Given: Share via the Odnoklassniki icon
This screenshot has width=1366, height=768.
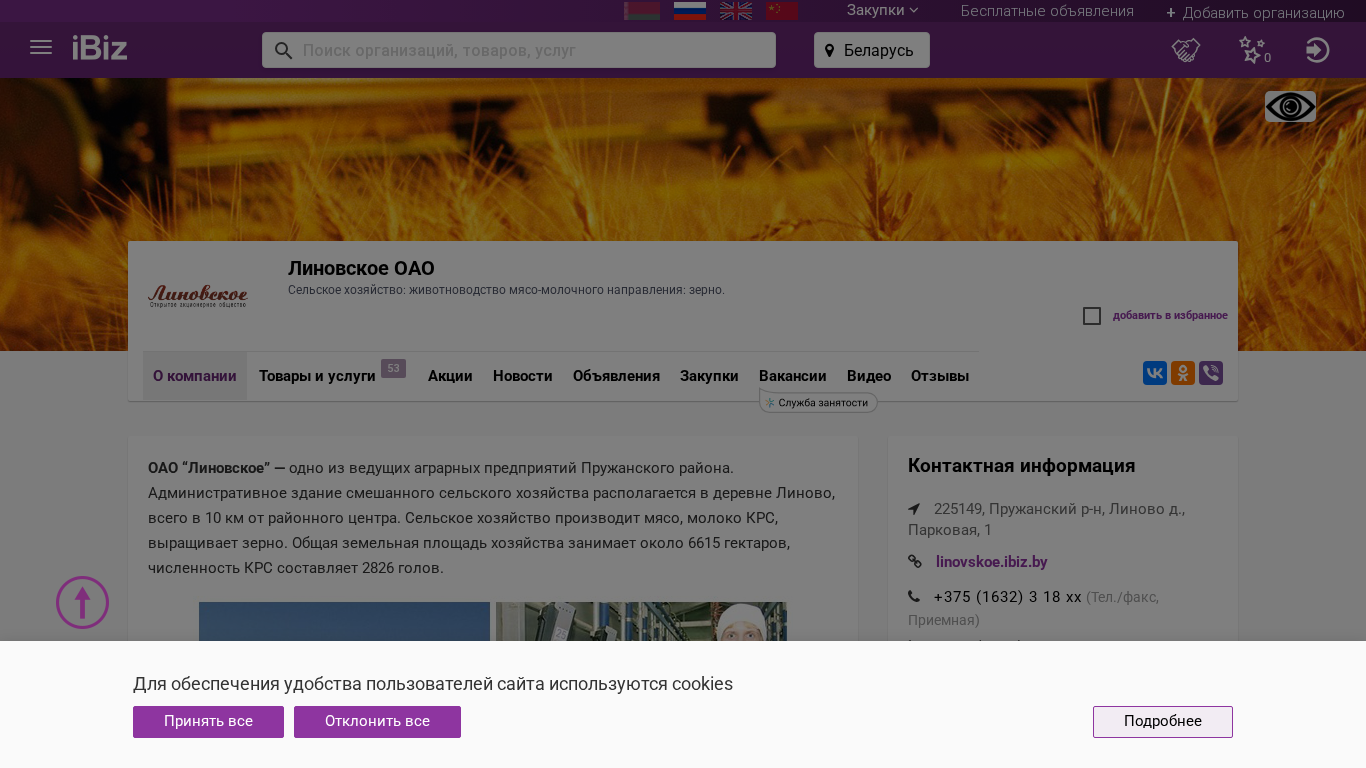Looking at the screenshot, I should [1183, 373].
